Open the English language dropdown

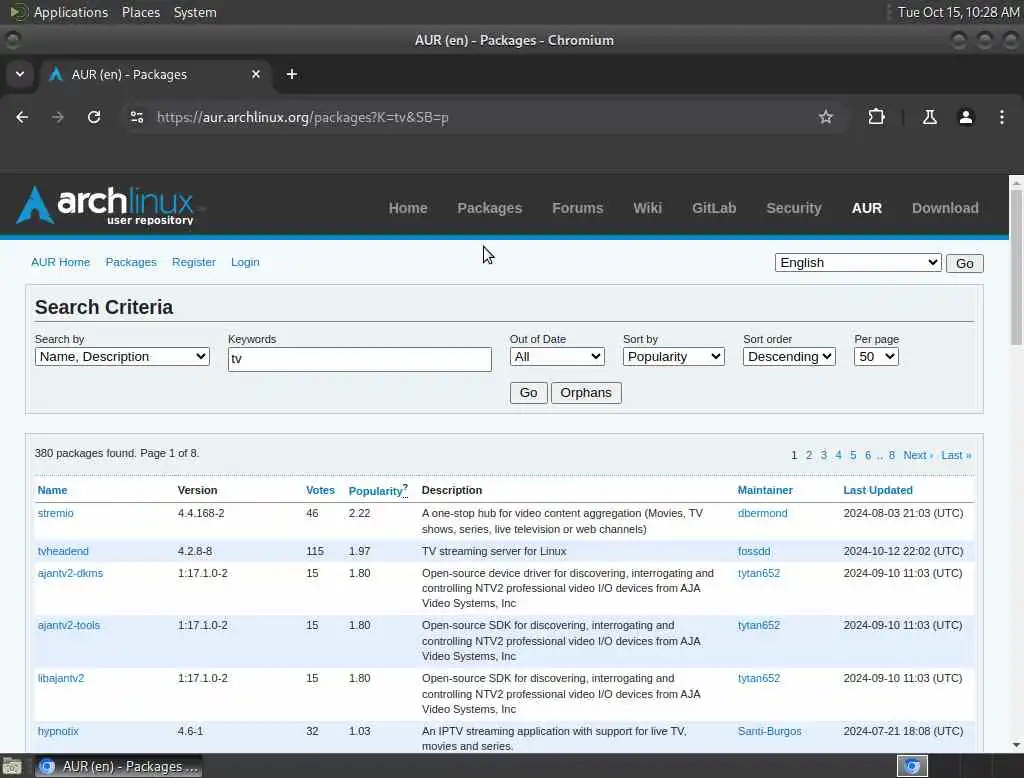pyautogui.click(x=858, y=263)
